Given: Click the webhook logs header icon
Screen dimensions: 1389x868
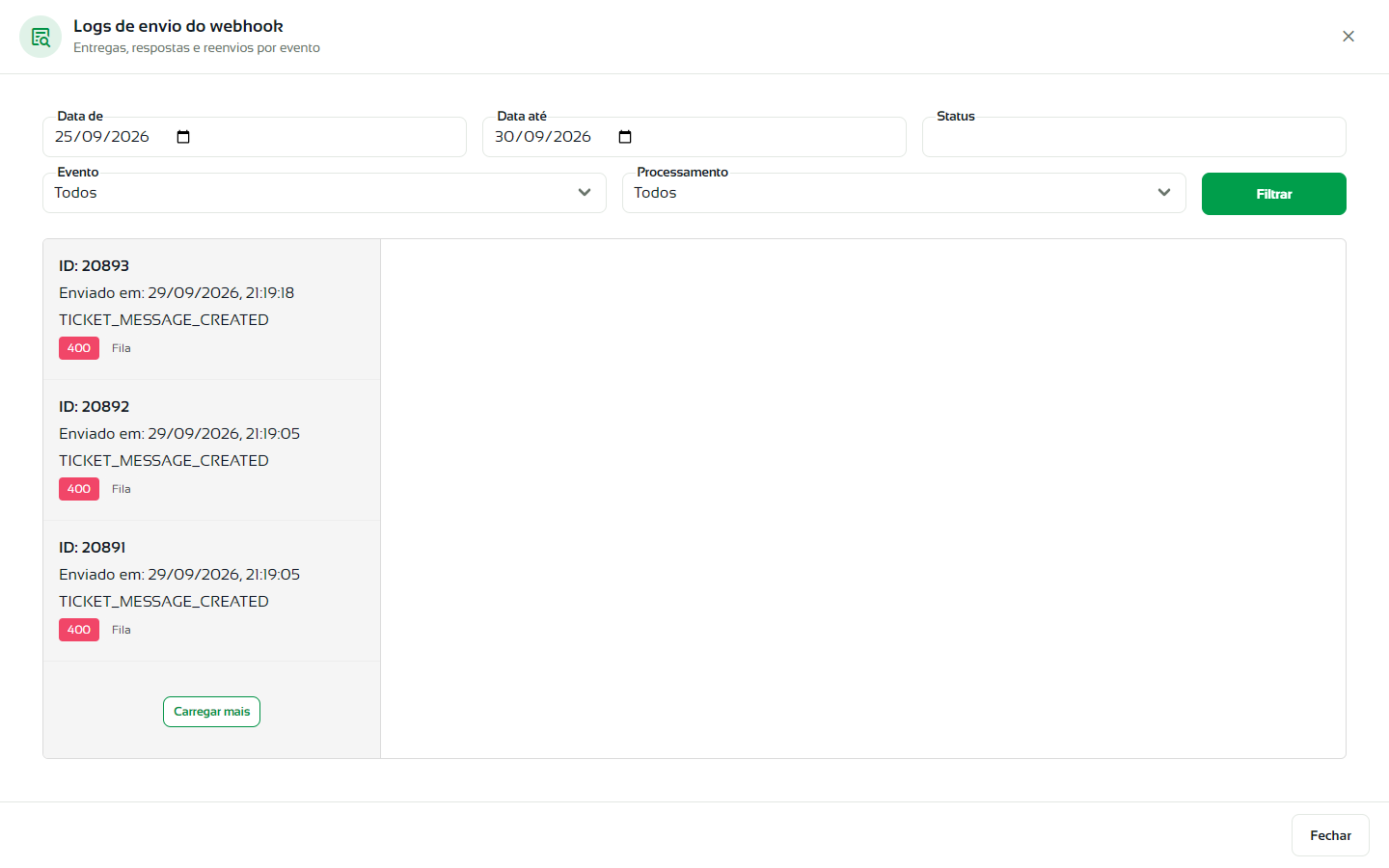Looking at the screenshot, I should (41, 37).
